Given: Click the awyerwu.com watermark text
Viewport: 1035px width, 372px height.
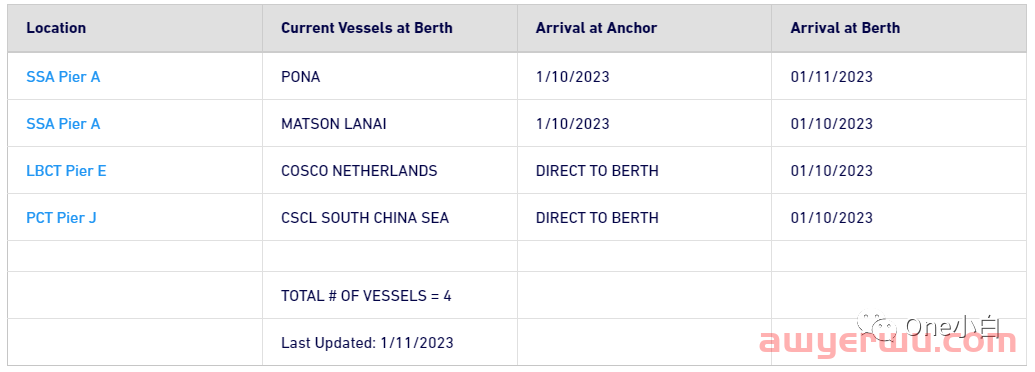Looking at the screenshot, I should 888,343.
